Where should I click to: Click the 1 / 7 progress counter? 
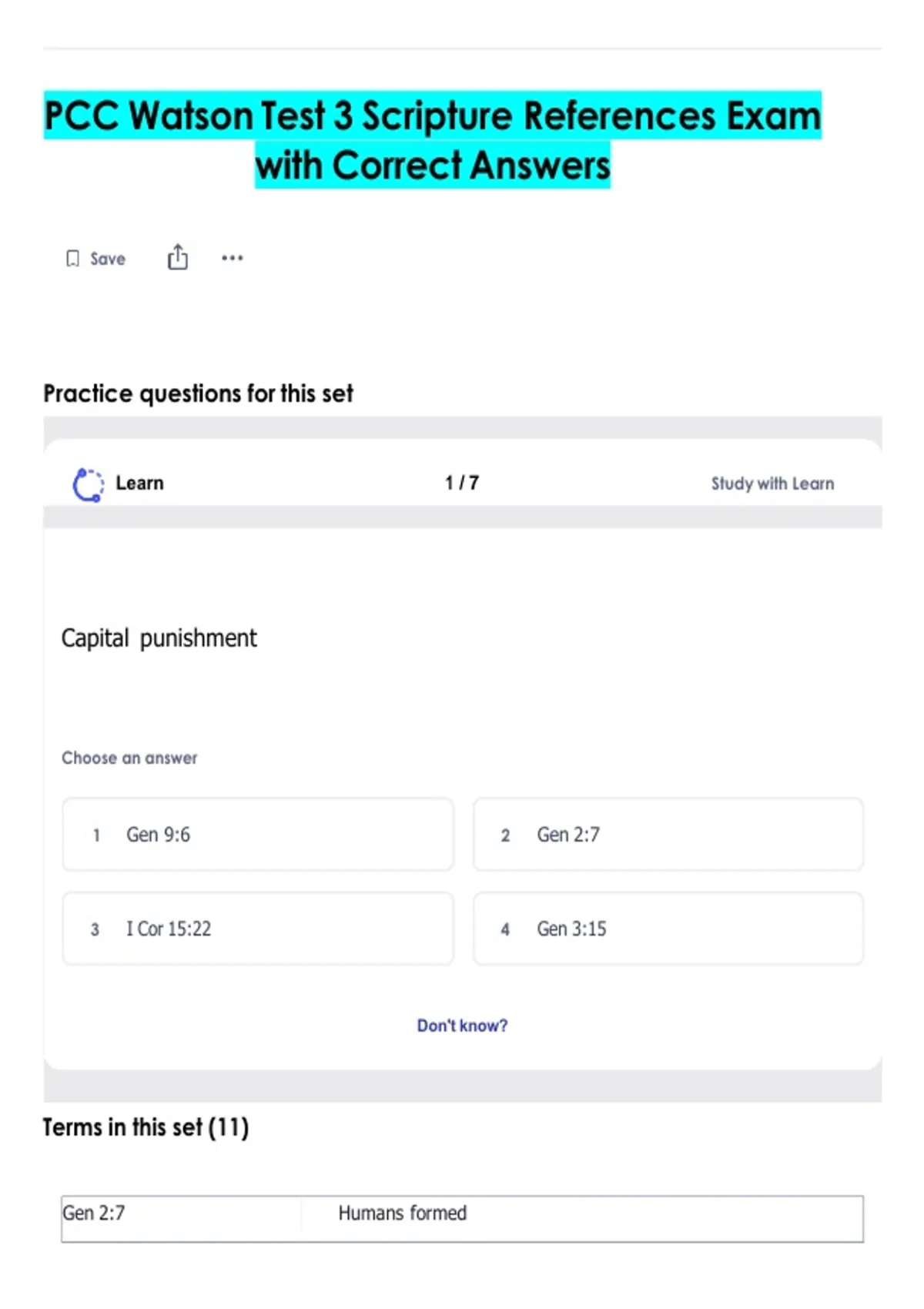pos(462,483)
